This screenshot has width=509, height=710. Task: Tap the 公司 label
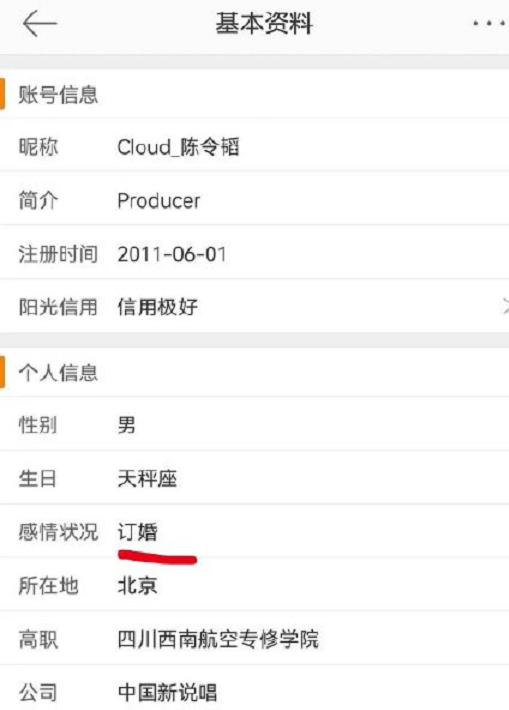tap(38, 692)
